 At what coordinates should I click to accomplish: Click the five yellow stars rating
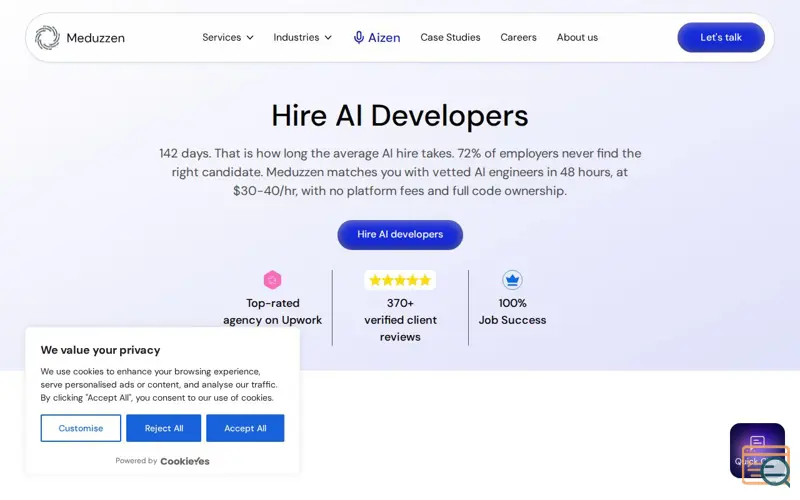(400, 280)
